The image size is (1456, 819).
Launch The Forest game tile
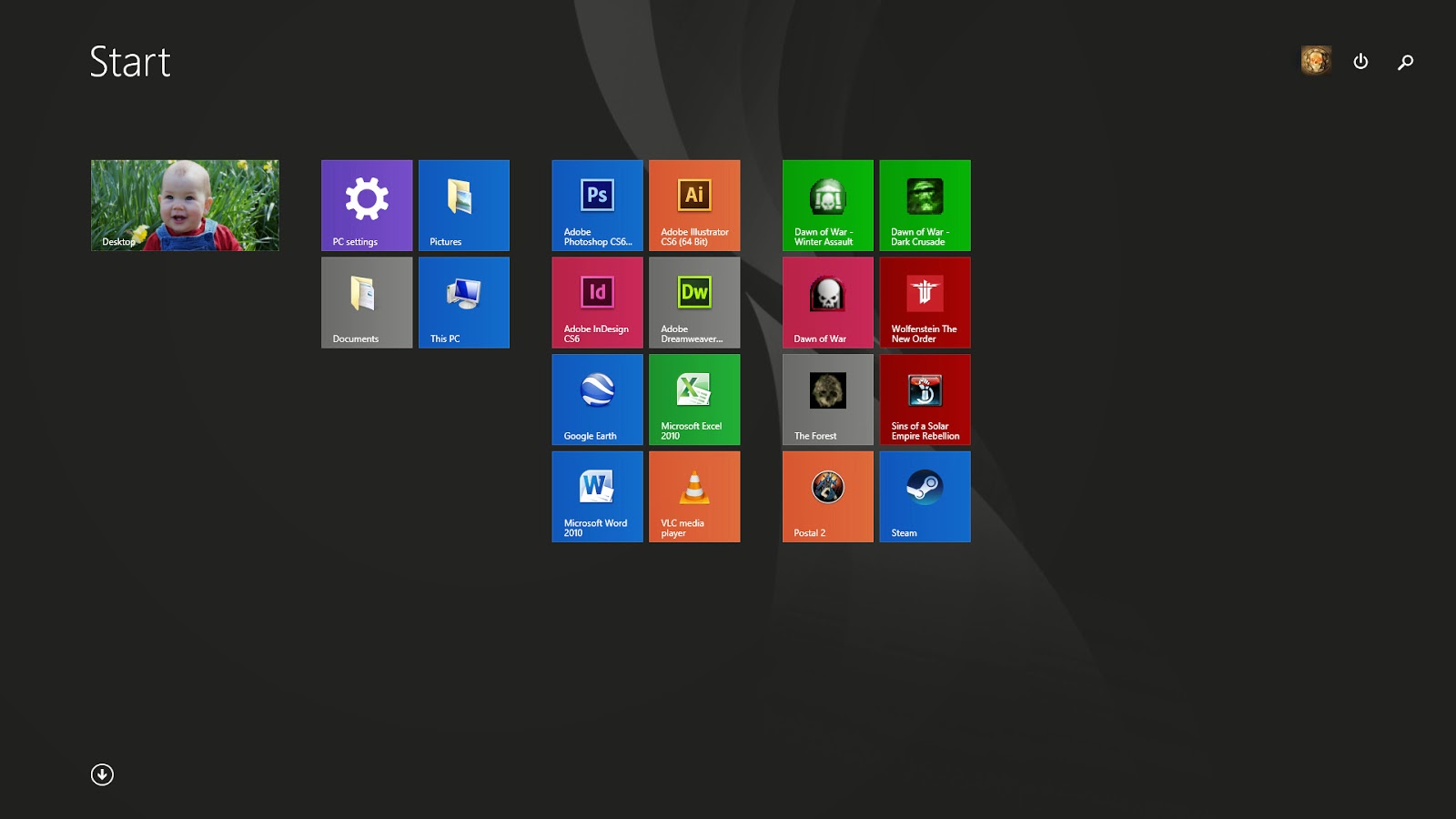pyautogui.click(x=828, y=399)
